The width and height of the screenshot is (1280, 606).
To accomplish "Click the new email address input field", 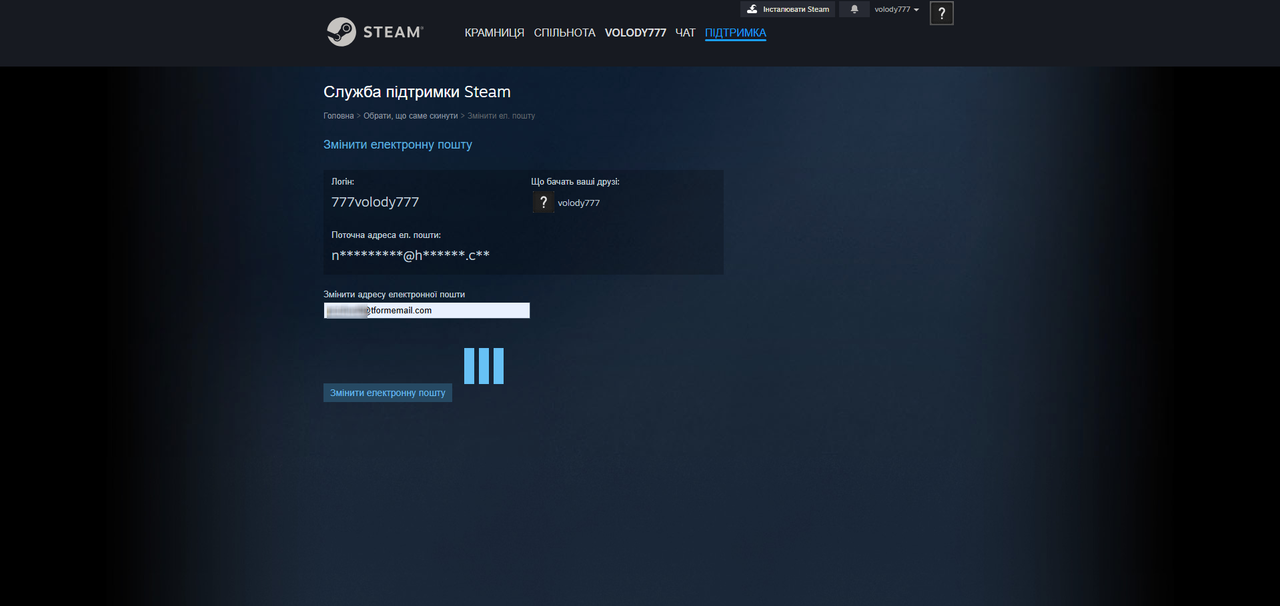I will [x=426, y=311].
